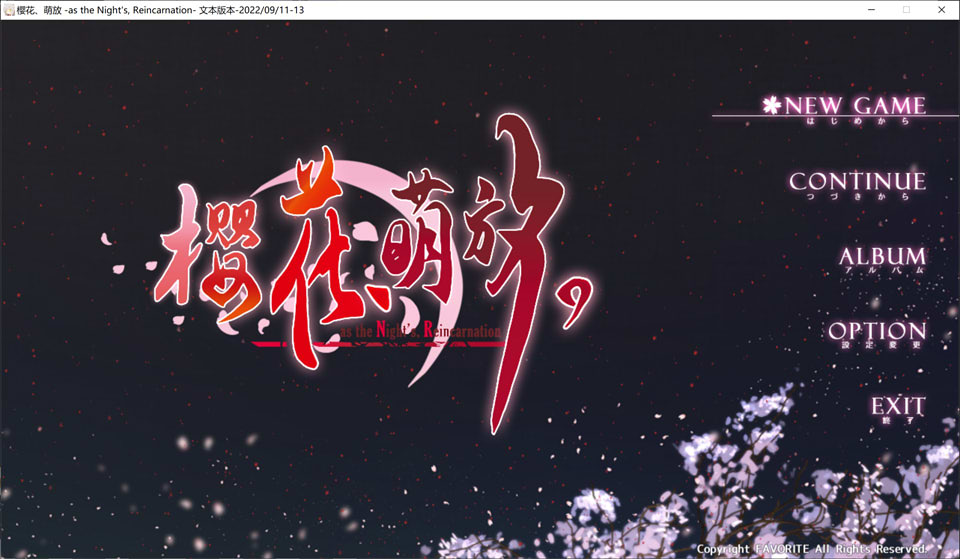Click the アルバム subtitle under ALBUM
The height and width of the screenshot is (559, 960).
tap(884, 272)
